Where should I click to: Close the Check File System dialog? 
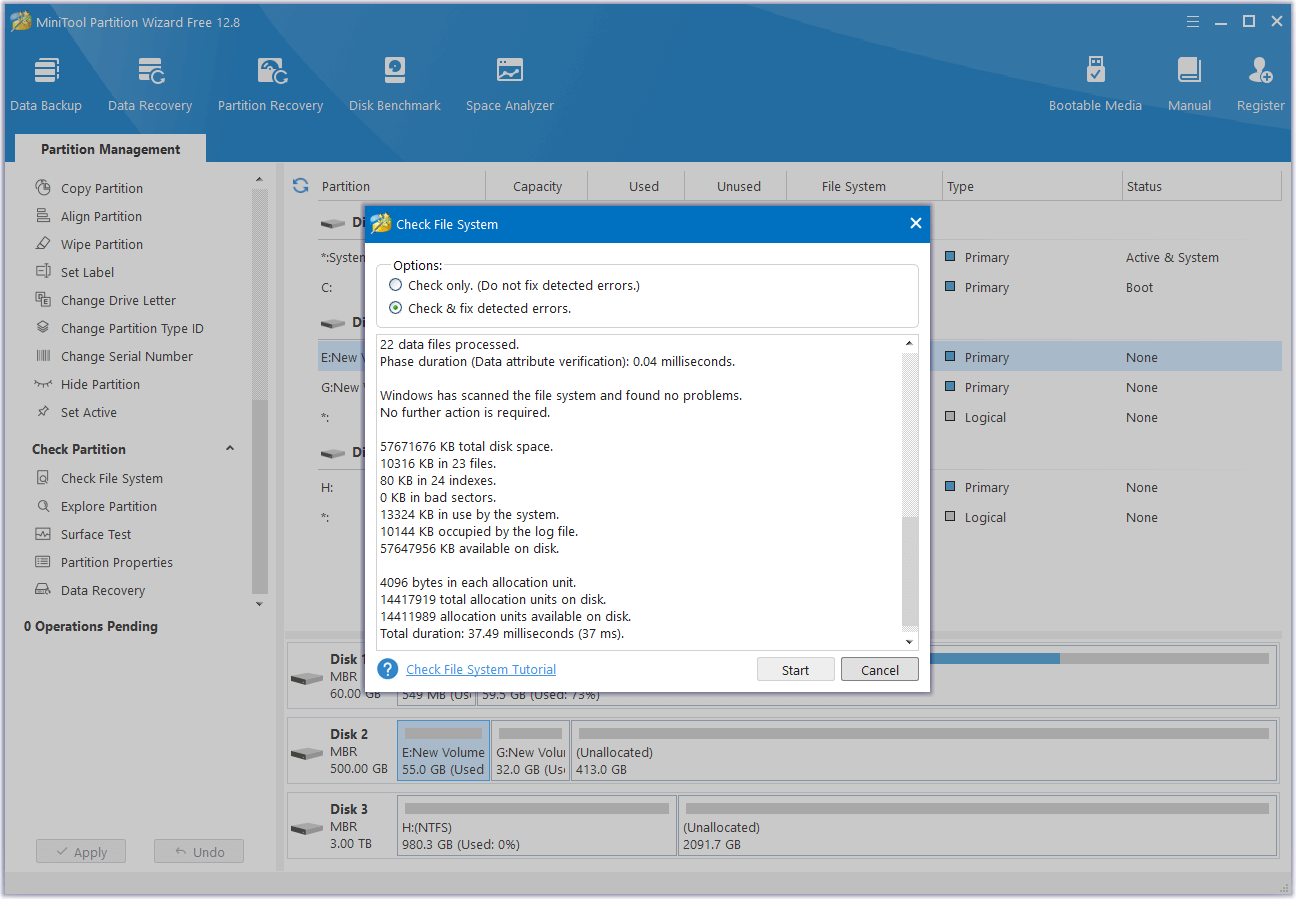tap(915, 223)
